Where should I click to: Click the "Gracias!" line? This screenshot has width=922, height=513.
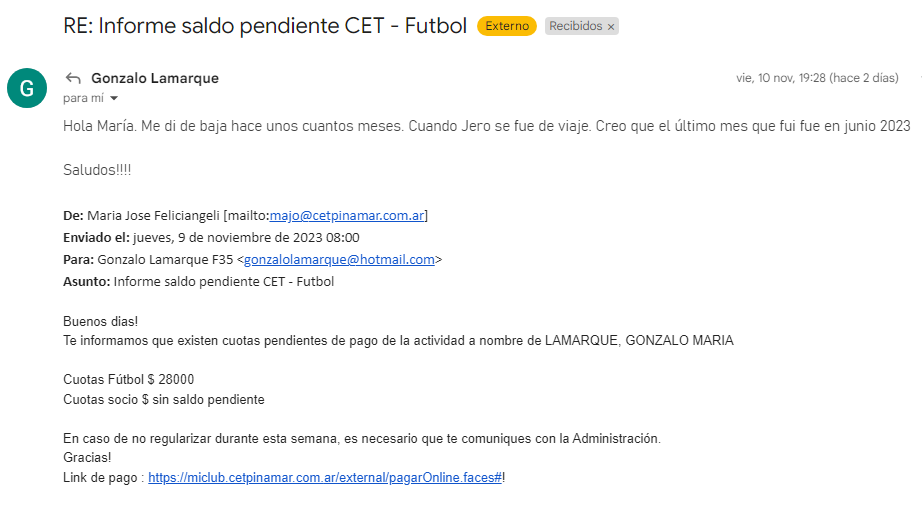(x=87, y=457)
